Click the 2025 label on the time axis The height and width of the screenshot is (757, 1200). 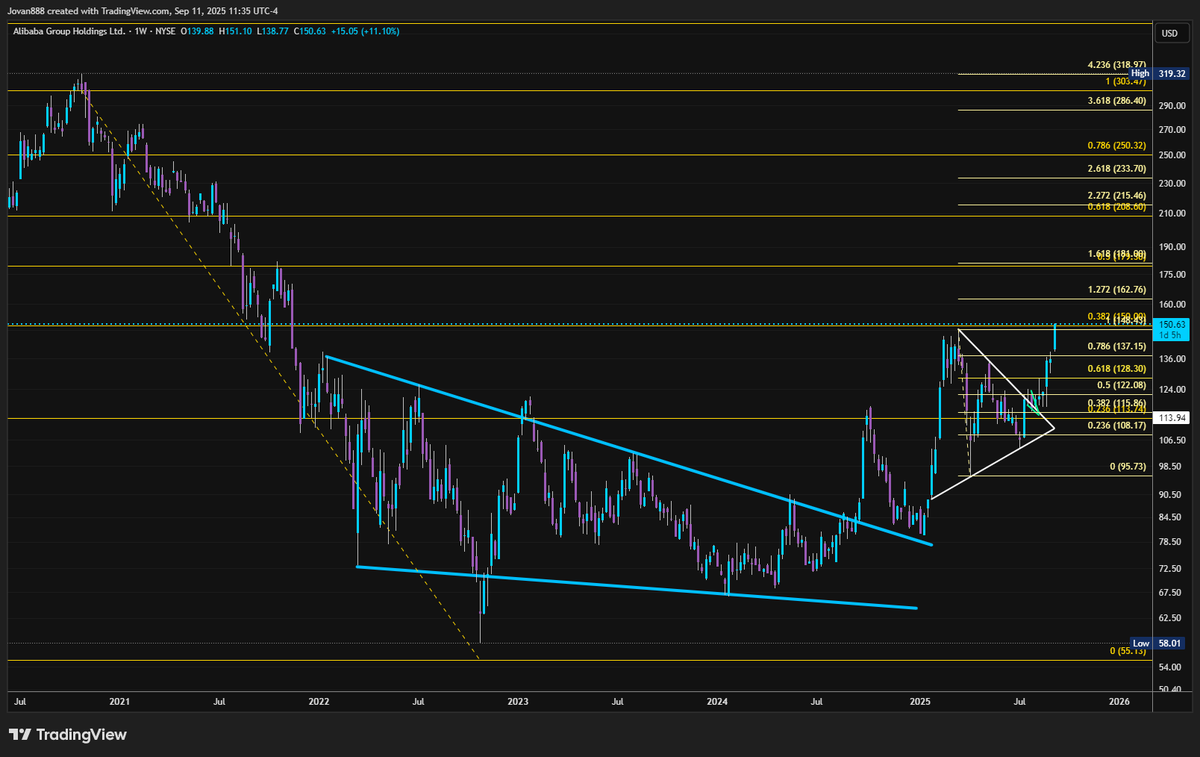pos(919,702)
